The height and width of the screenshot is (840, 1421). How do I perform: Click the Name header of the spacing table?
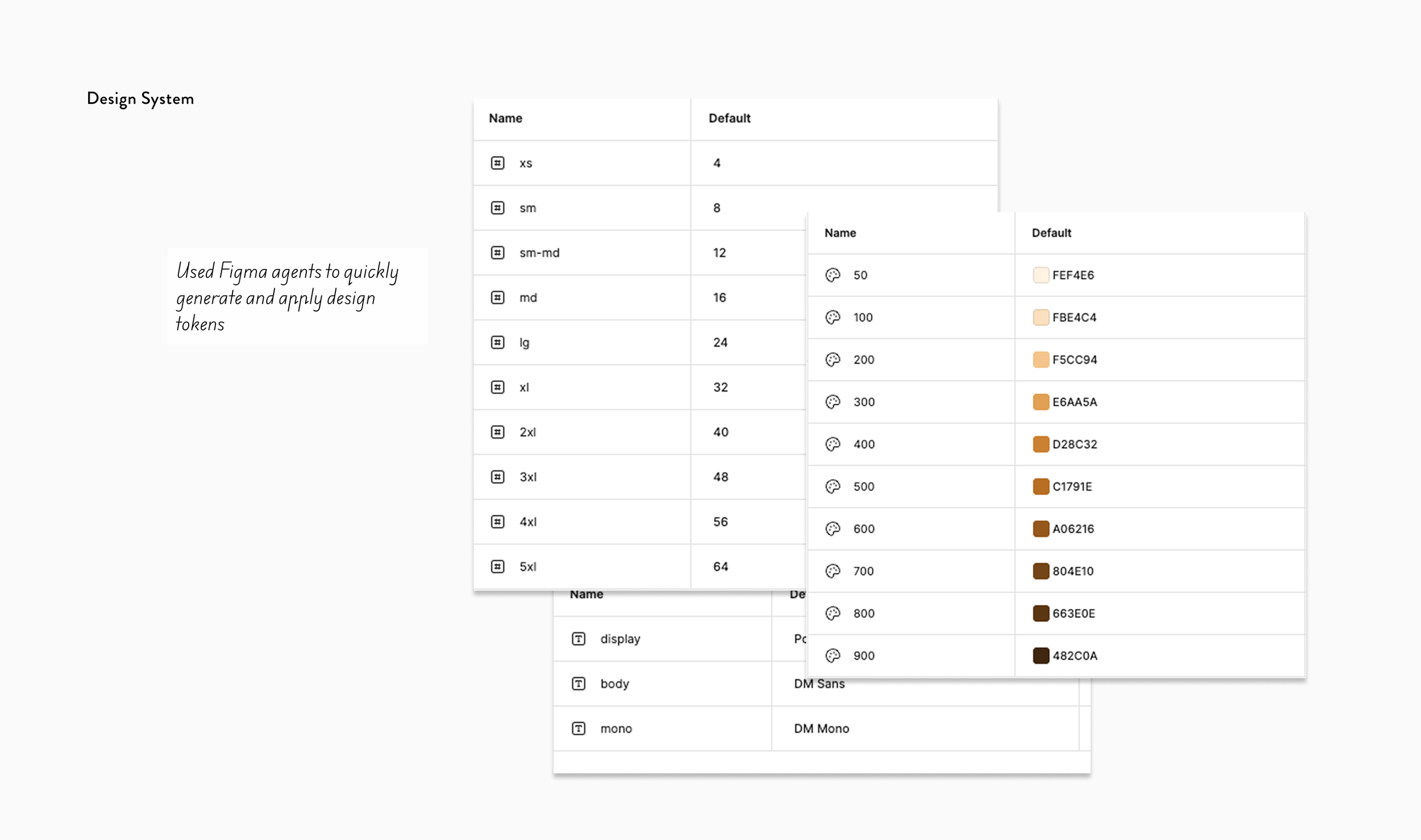click(505, 118)
